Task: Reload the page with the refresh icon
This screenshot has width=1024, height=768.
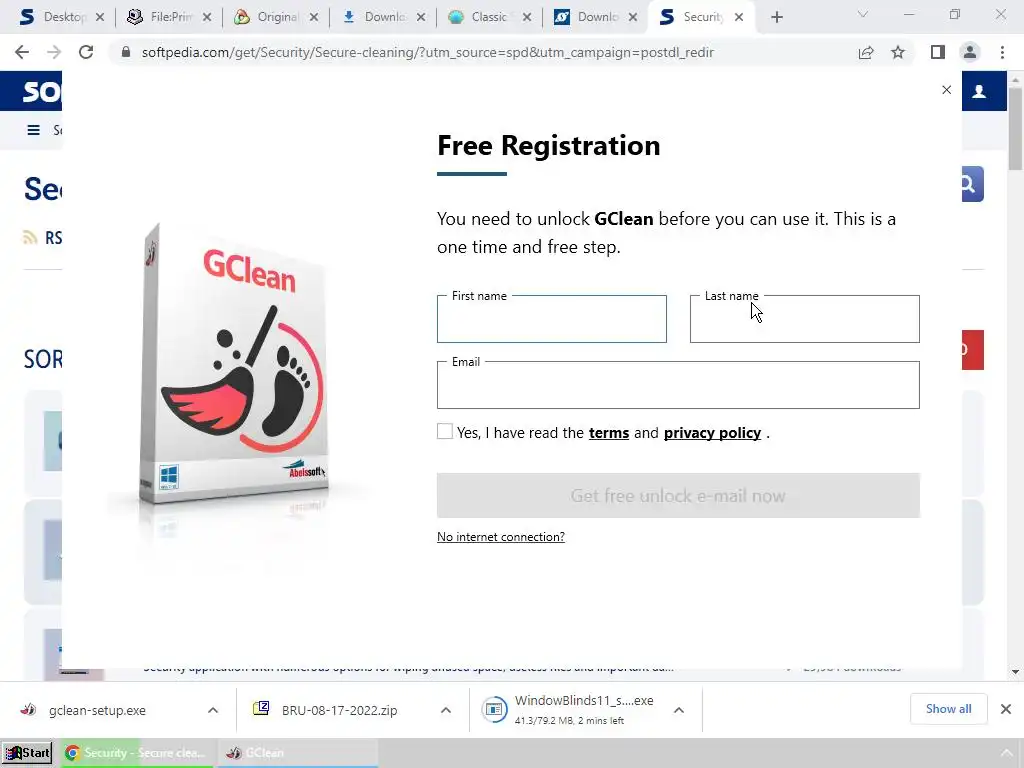Action: (x=86, y=52)
